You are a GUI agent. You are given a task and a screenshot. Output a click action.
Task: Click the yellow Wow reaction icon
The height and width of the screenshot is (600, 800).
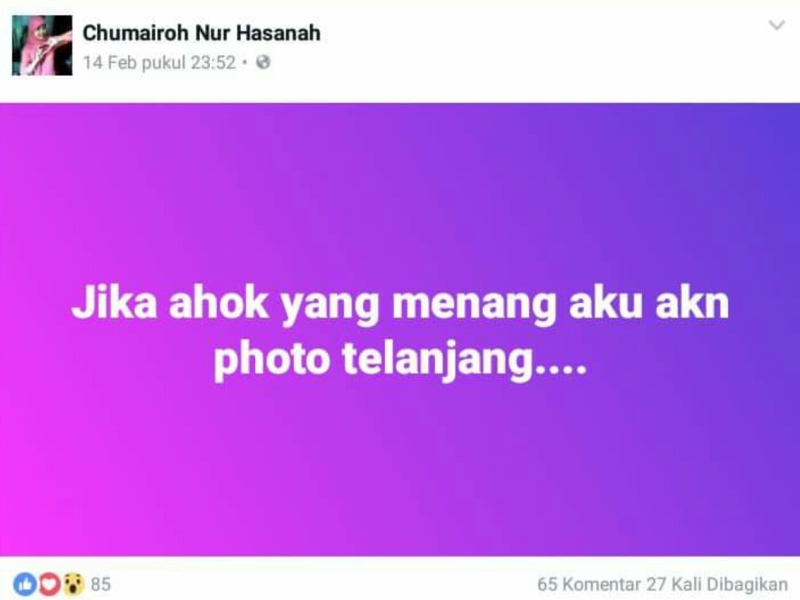pyautogui.click(x=73, y=584)
